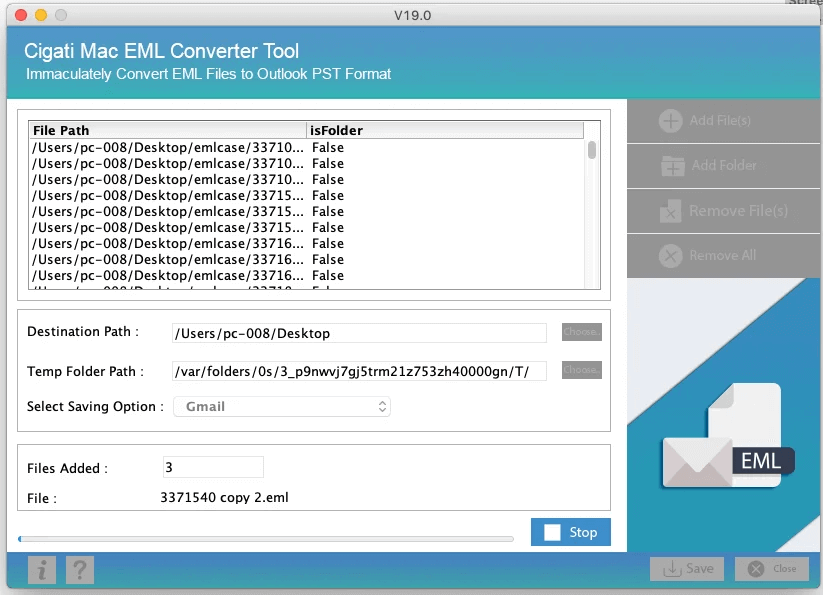Click the Remove All button label
This screenshot has height=595, width=823.
pyautogui.click(x=722, y=256)
